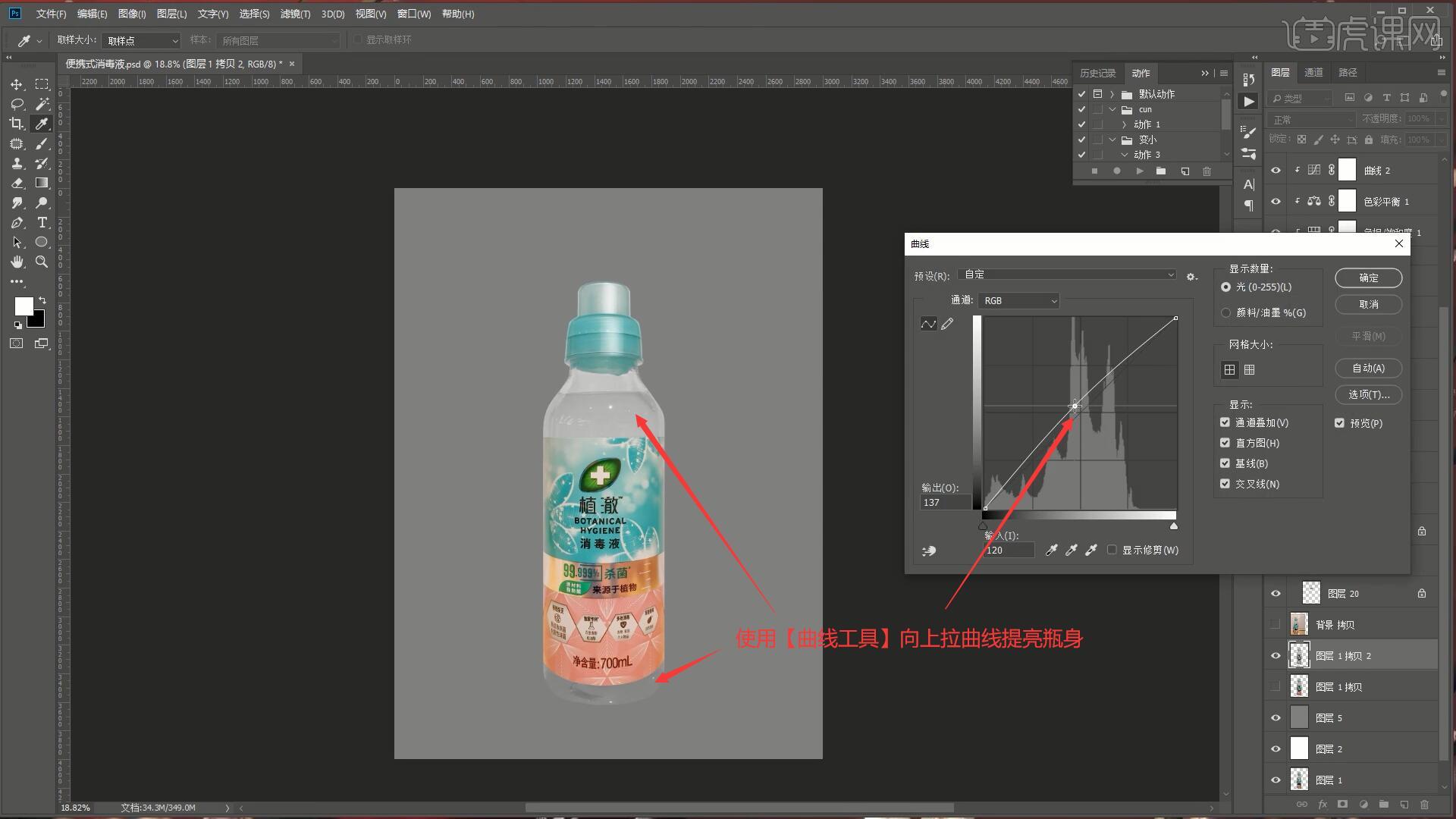The width and height of the screenshot is (1456, 819).
Task: Click the curves preset gear icon
Action: pos(1191,277)
